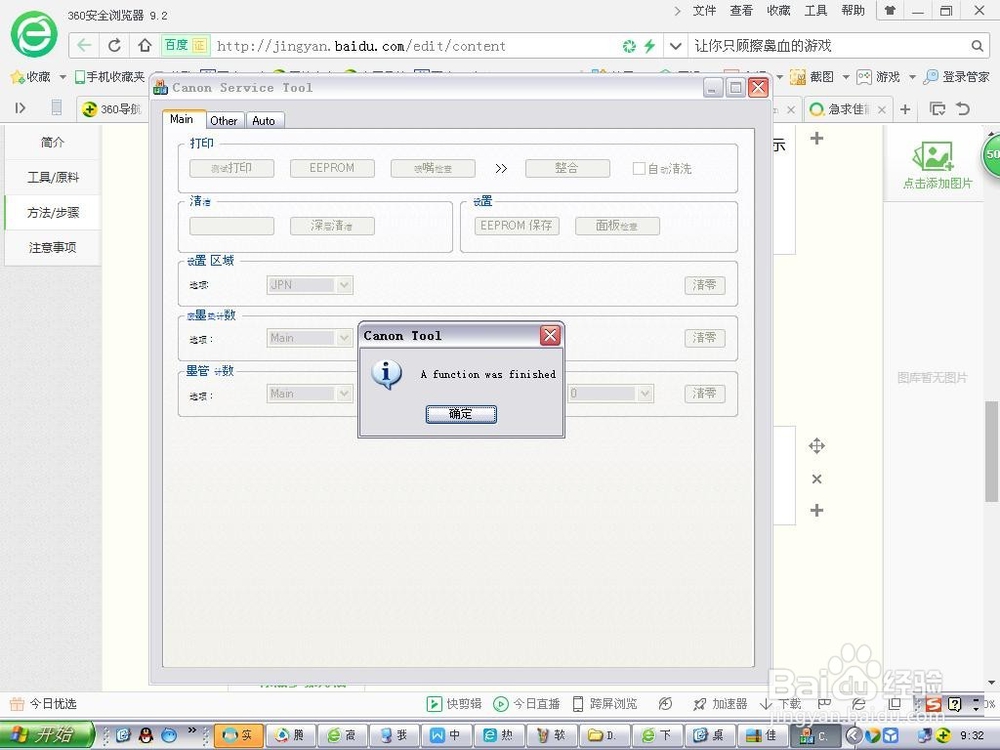
Task: Select 注意事项 in the left sidebar
Action: [x=52, y=247]
